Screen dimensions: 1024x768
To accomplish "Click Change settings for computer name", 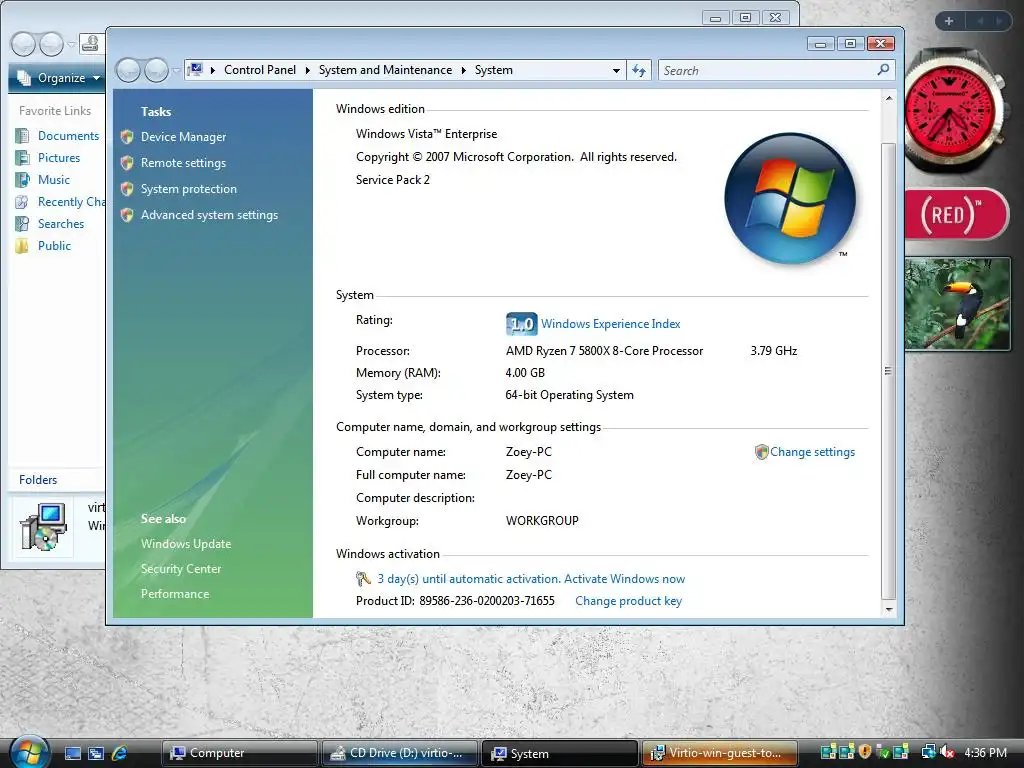I will click(812, 452).
